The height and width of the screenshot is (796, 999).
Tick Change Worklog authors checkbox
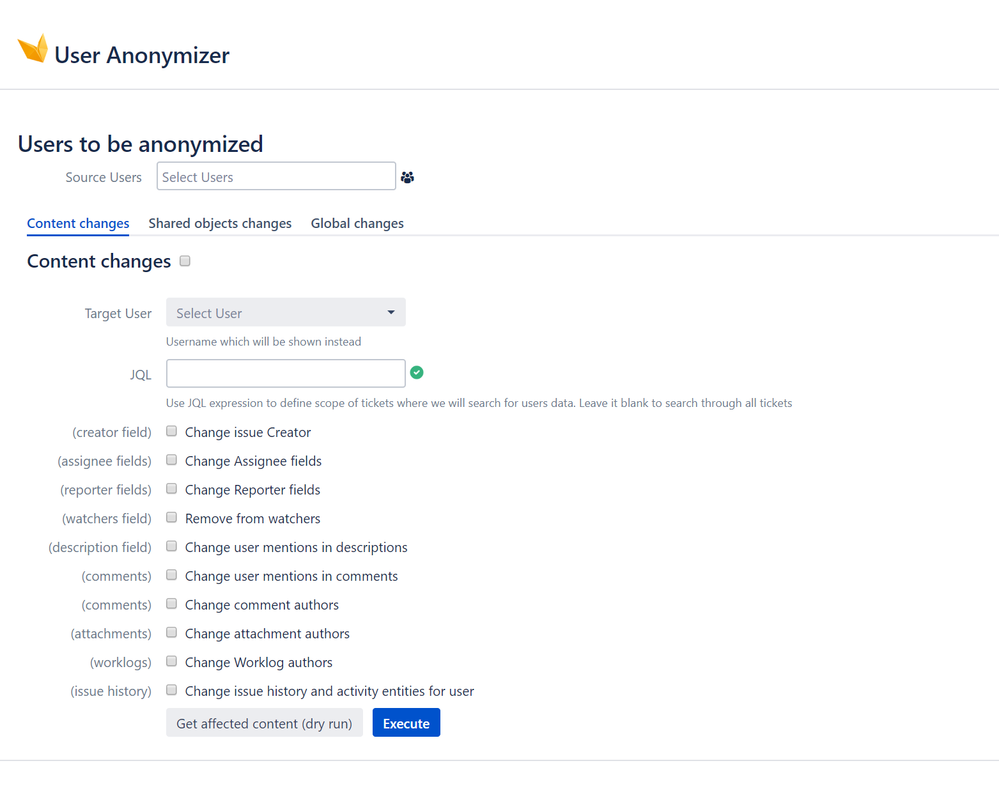(x=171, y=661)
